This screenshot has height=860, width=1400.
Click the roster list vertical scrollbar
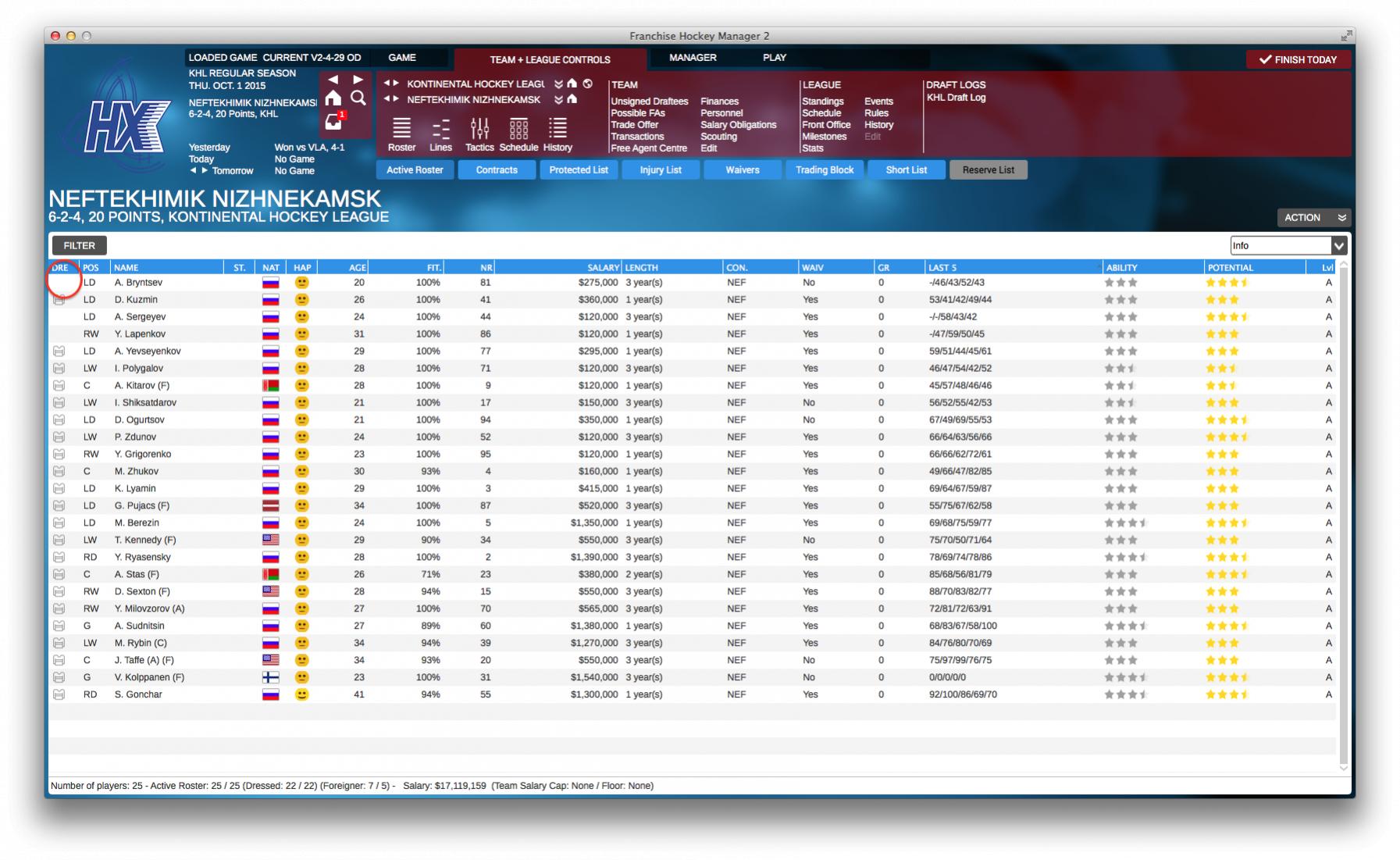[1343, 516]
